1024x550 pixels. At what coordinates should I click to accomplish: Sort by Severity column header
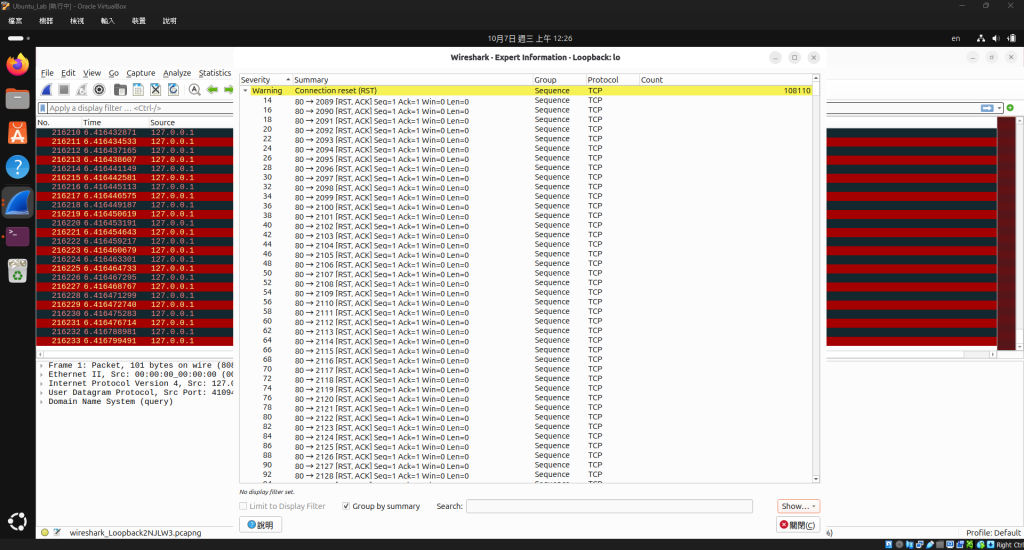(x=265, y=80)
